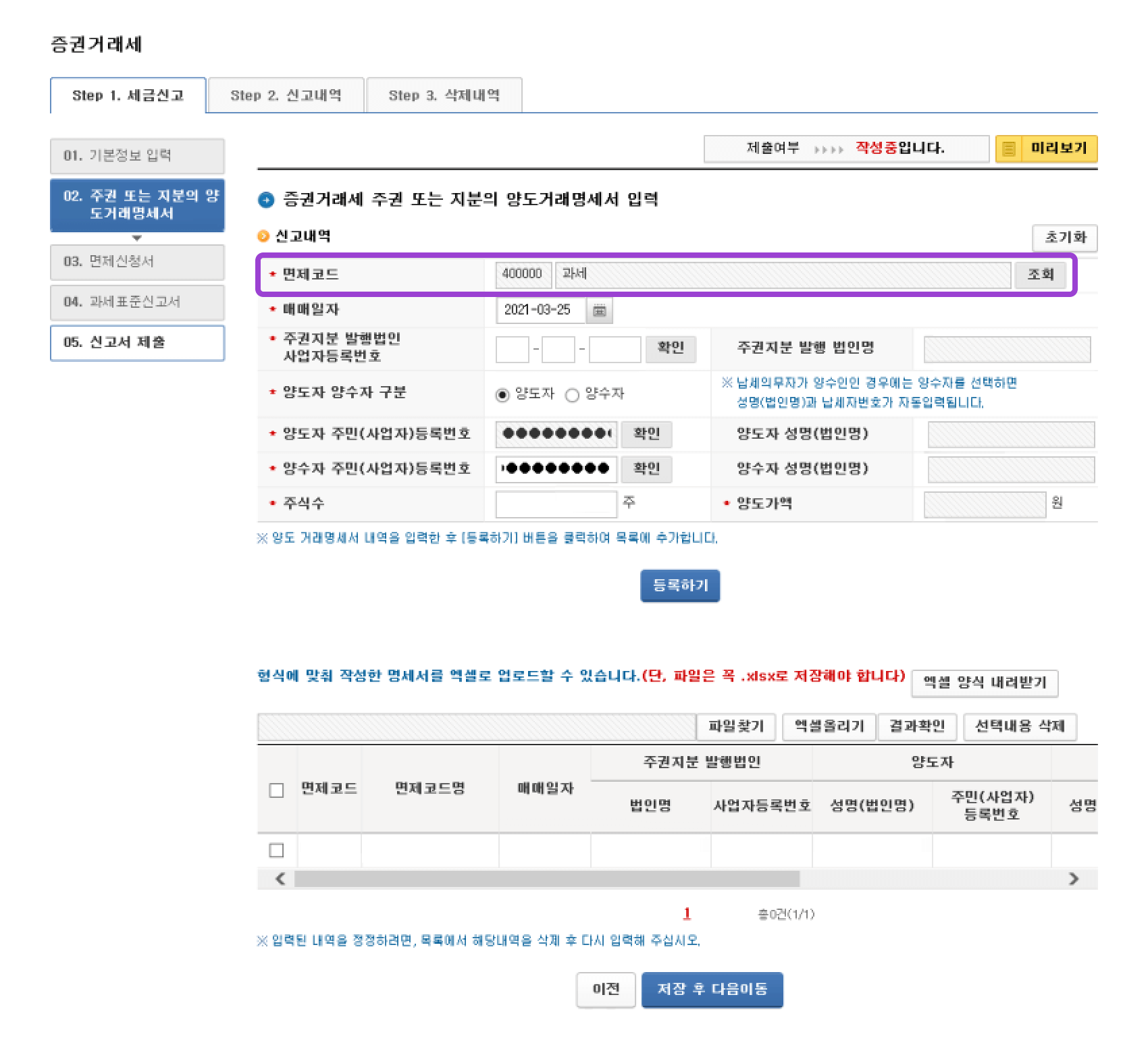Open 03. 면제신청서 in the left sidebar
The width and height of the screenshot is (1148, 1049).
tap(137, 262)
